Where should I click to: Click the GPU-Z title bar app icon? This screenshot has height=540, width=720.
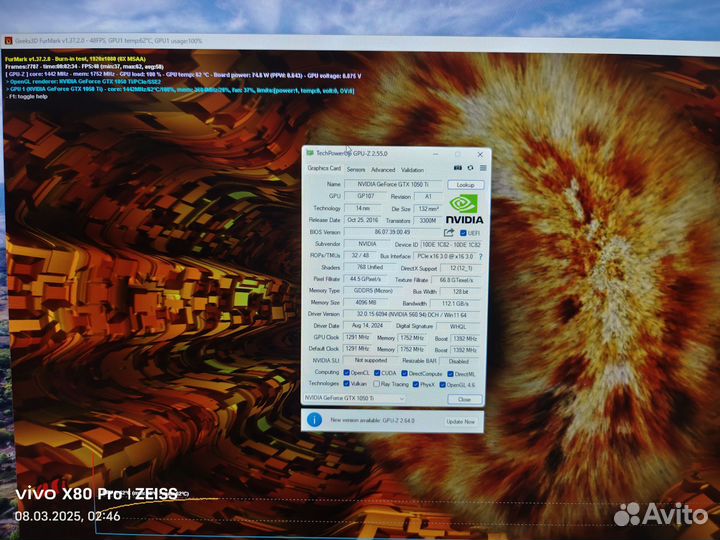310,153
